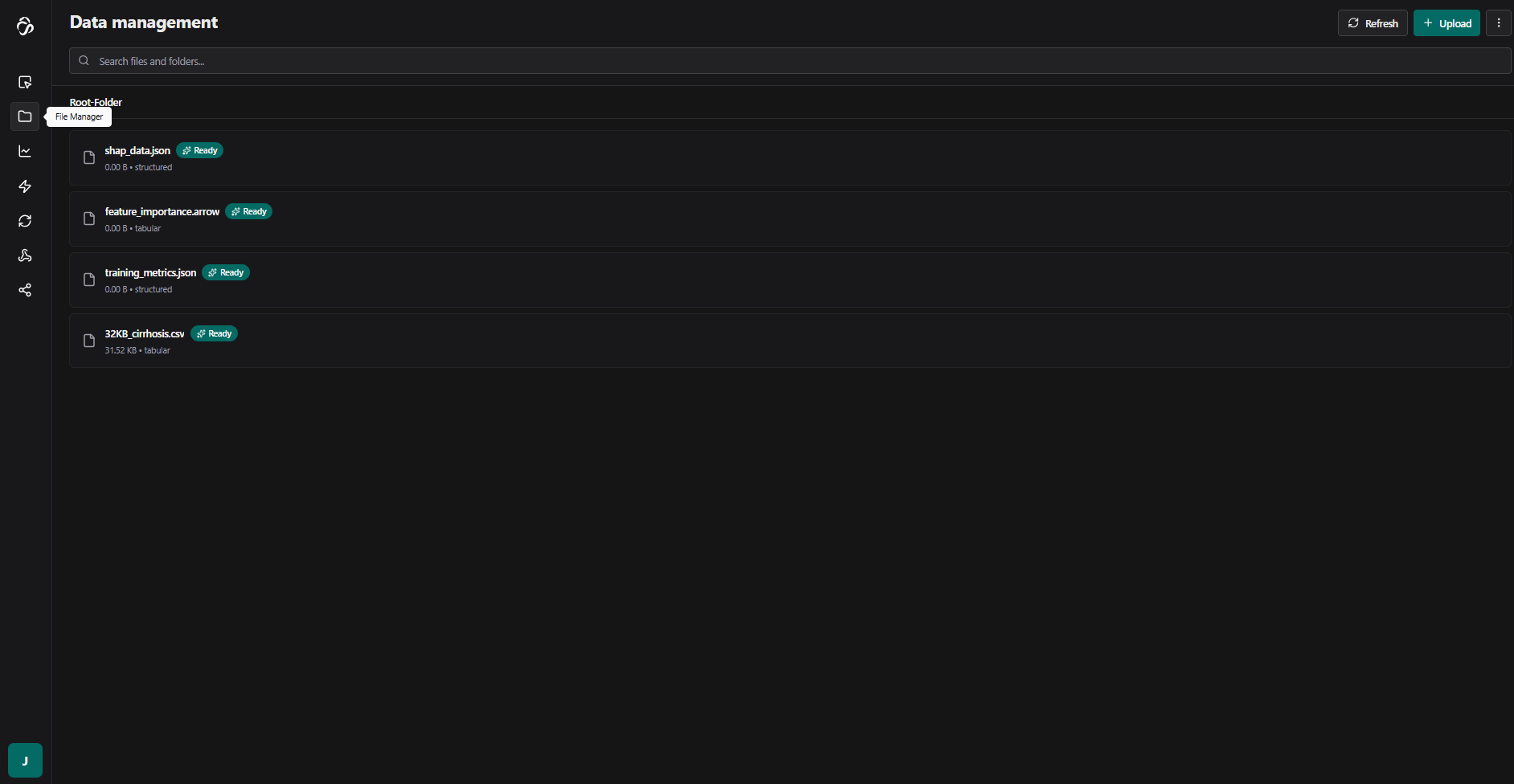The width and height of the screenshot is (1514, 784).
Task: Select the lightning bolt sidebar icon
Action: tap(25, 186)
